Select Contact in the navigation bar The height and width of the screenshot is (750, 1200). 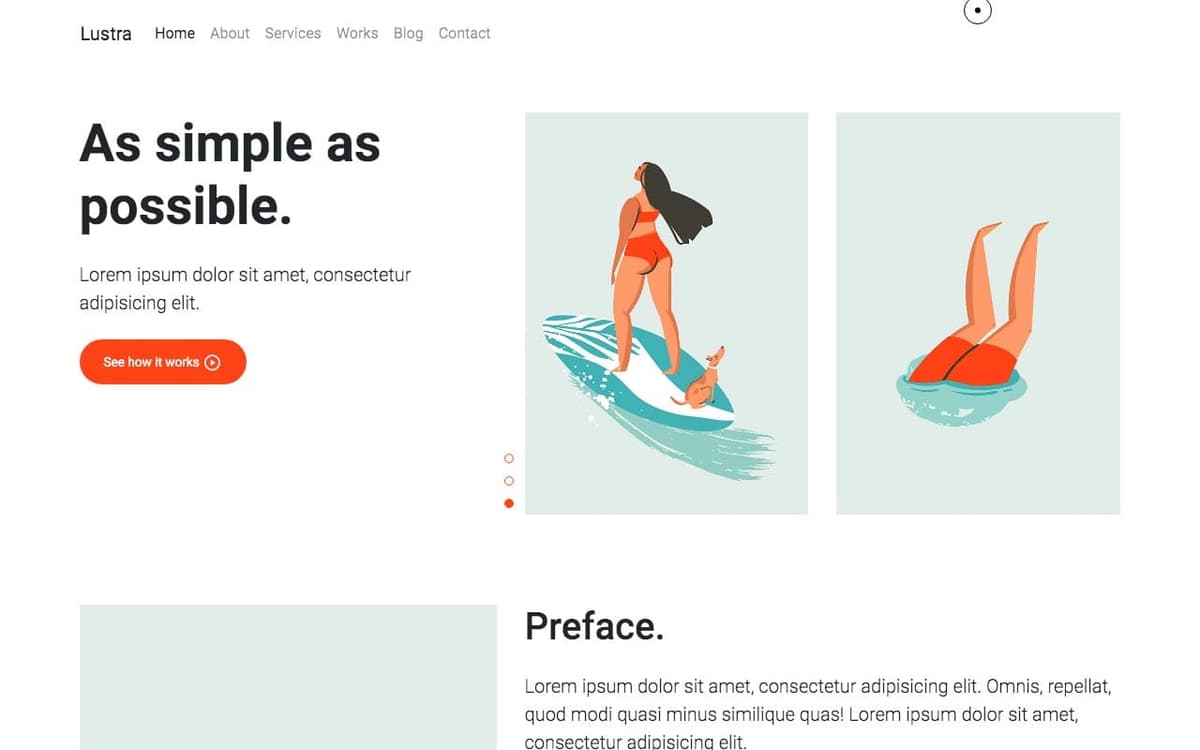click(464, 33)
